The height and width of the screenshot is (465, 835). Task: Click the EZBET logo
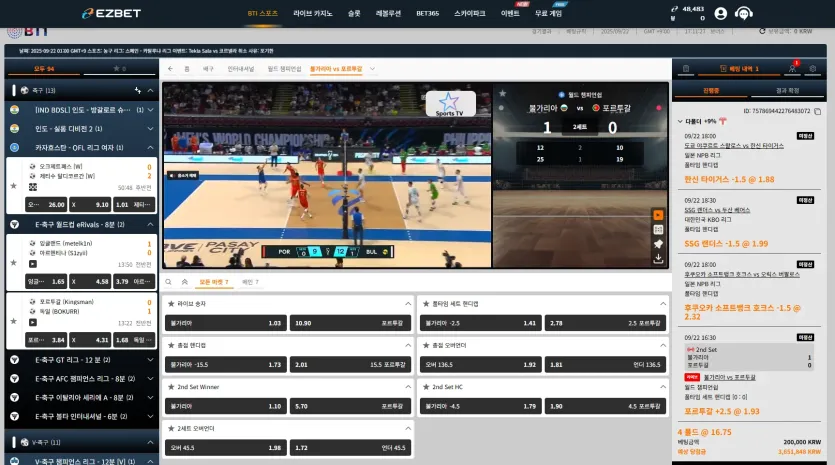(111, 13)
